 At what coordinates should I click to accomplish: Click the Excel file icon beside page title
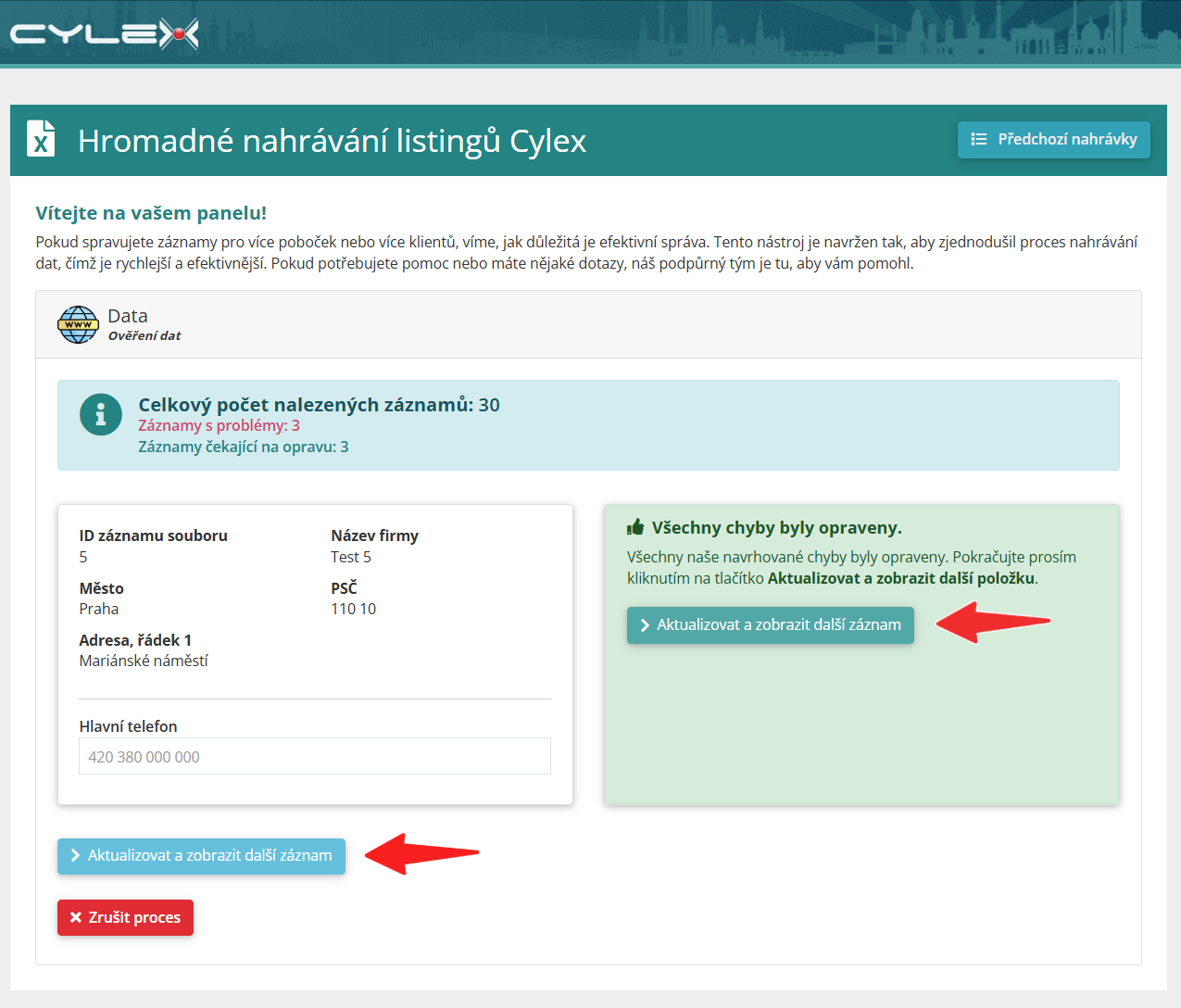click(41, 140)
